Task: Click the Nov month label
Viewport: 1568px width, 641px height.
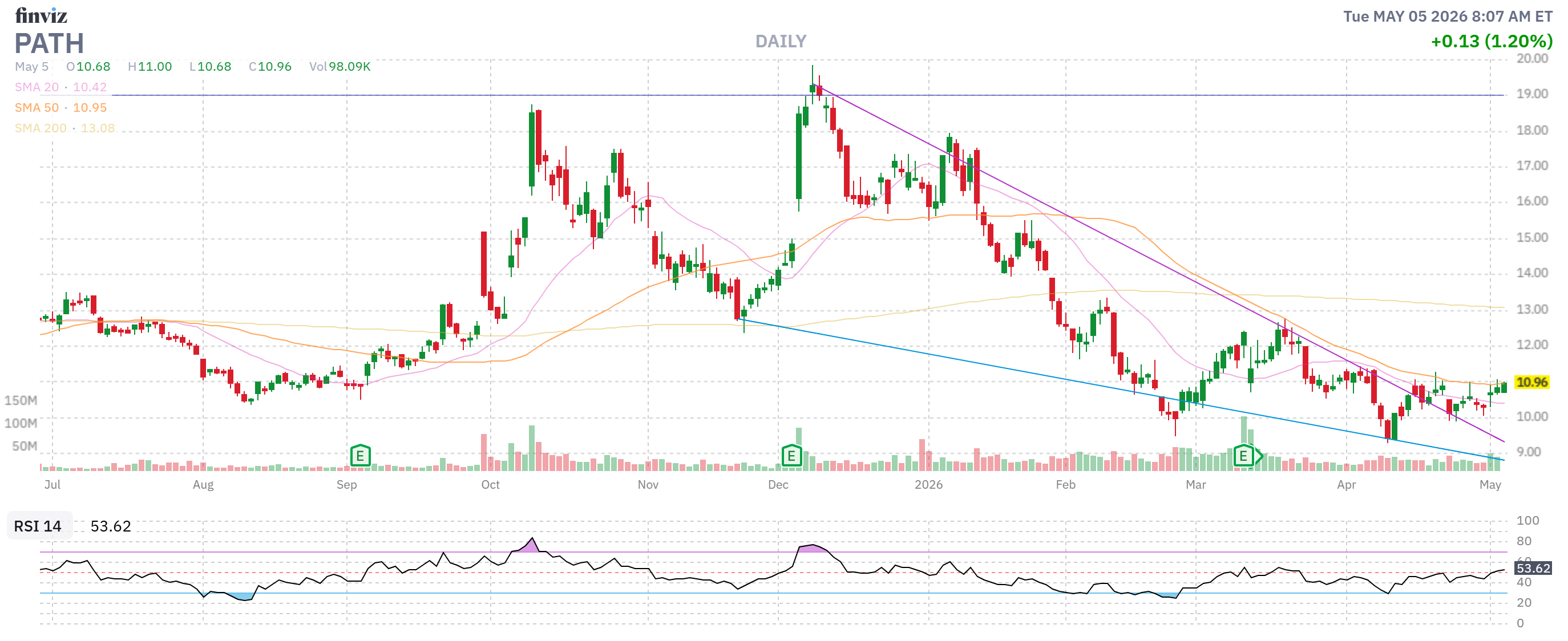Action: click(x=648, y=485)
